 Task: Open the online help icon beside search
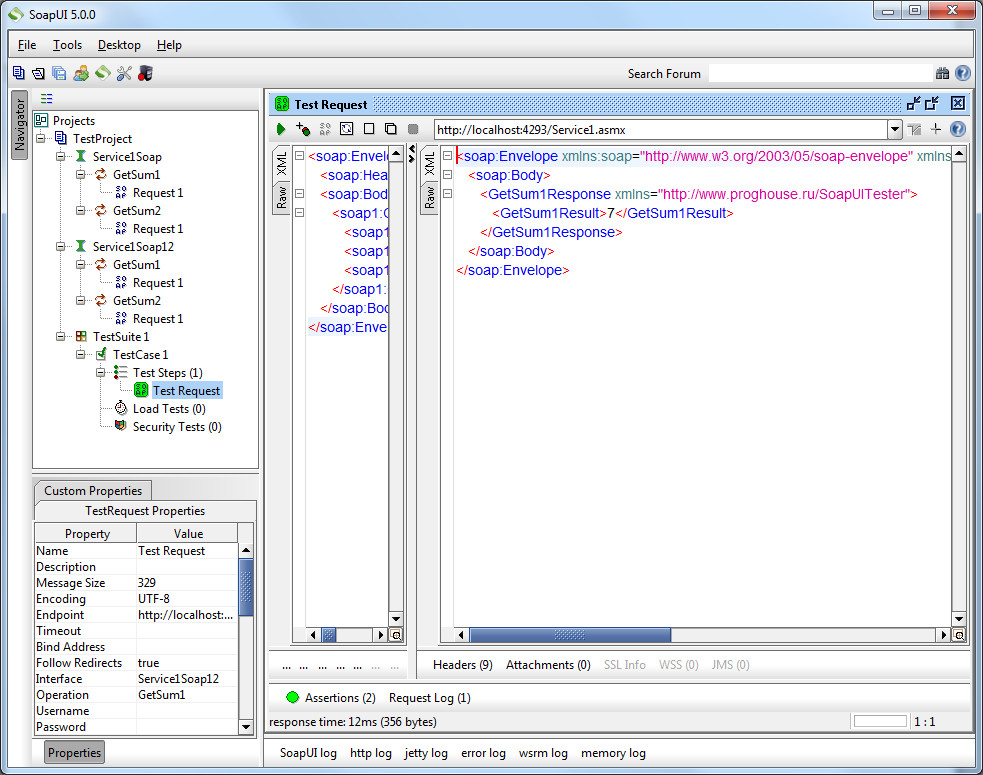963,73
